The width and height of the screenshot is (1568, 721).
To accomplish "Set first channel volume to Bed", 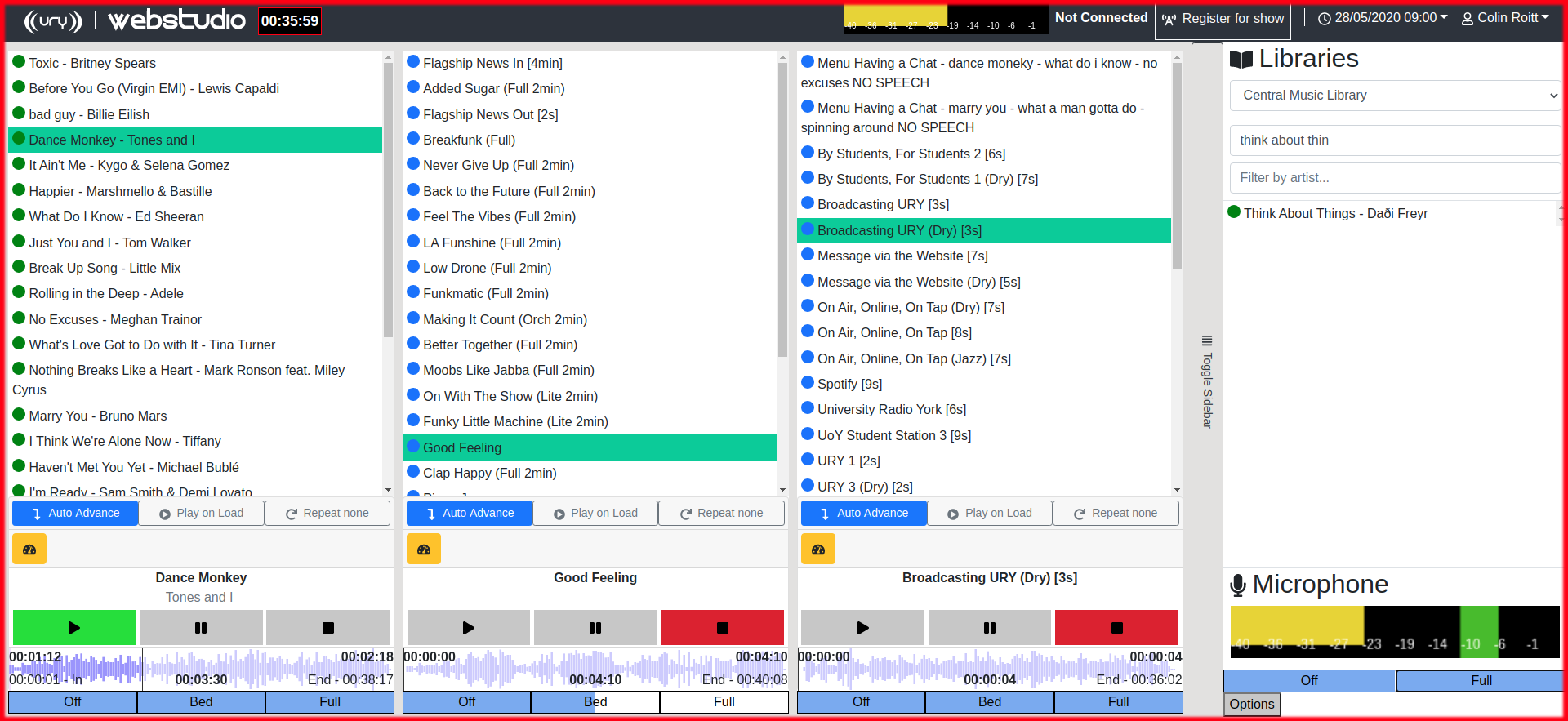I will coord(201,702).
